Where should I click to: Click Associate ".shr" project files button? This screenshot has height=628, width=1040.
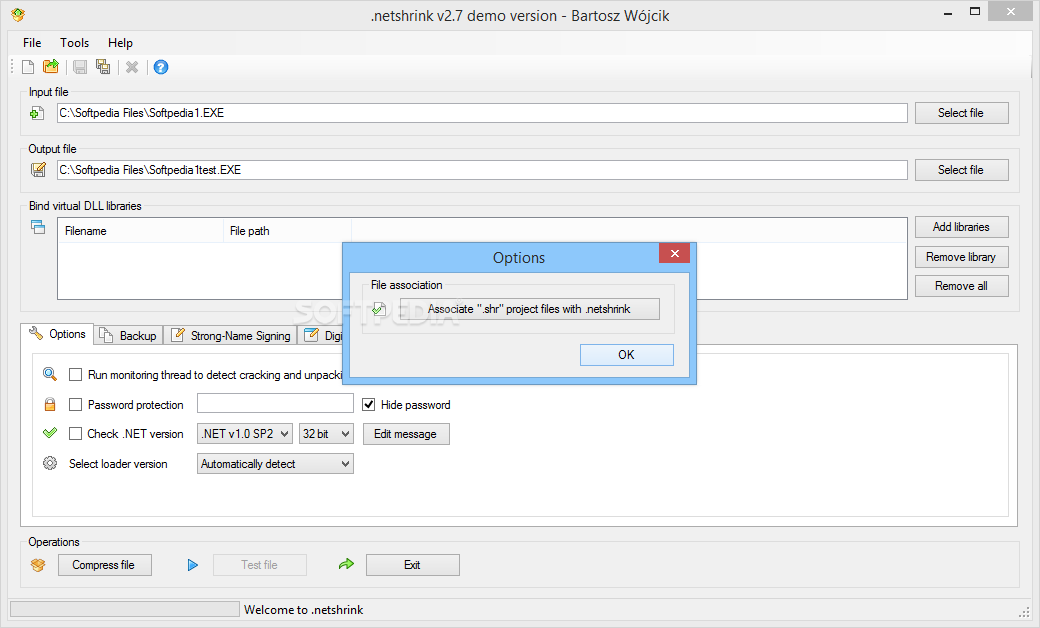point(529,309)
